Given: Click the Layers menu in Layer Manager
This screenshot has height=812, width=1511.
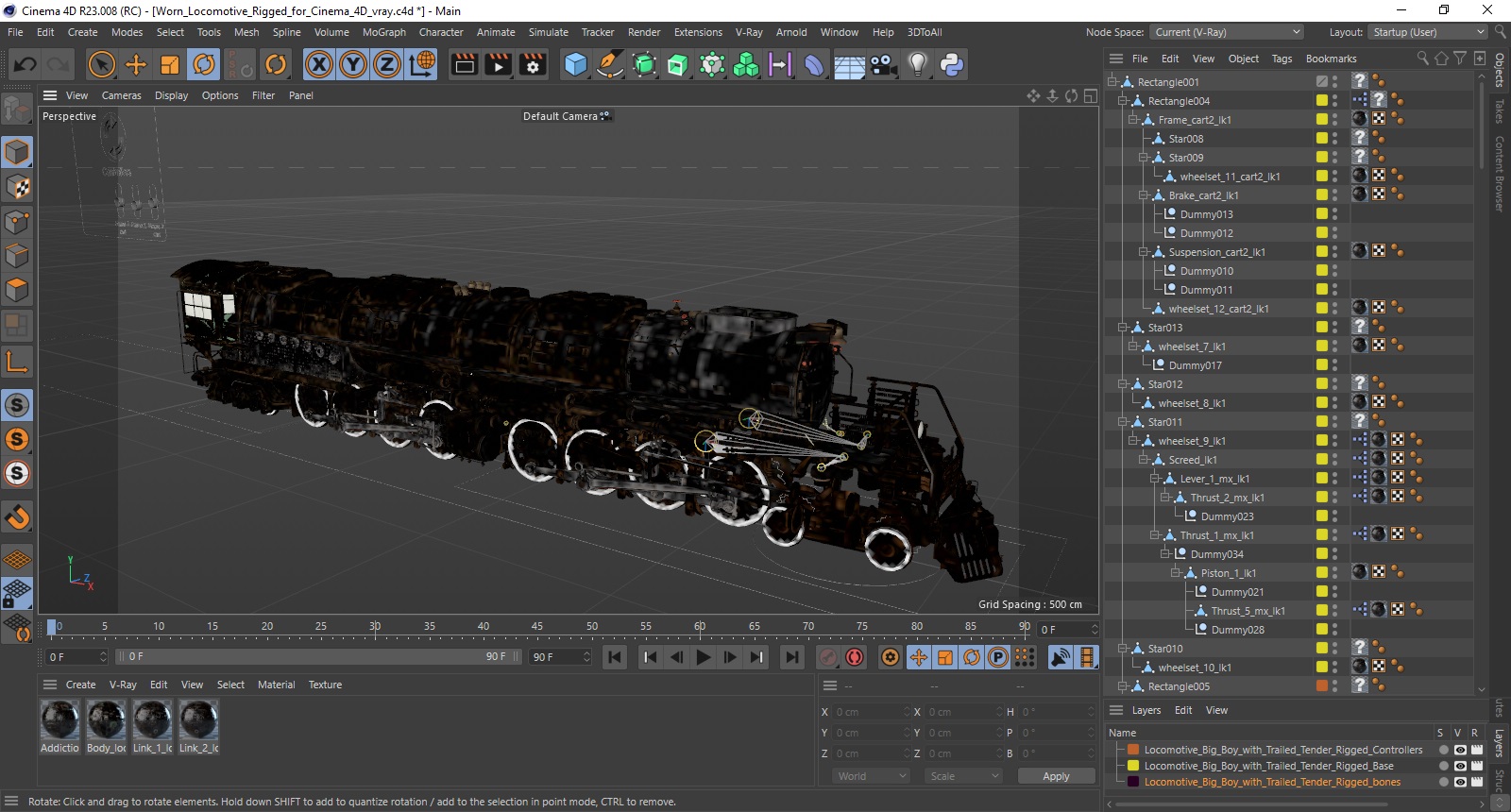Looking at the screenshot, I should (1146, 710).
